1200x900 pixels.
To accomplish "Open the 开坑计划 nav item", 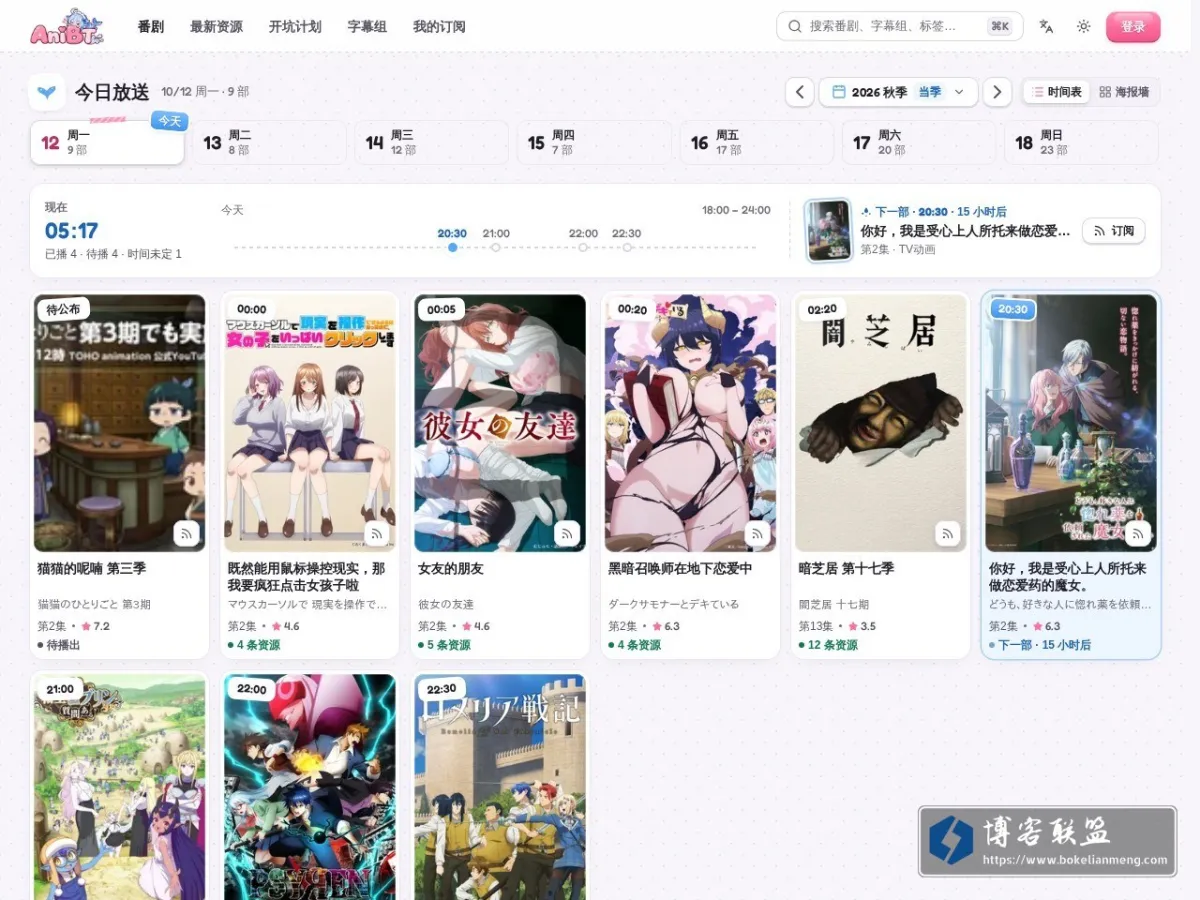I will [x=295, y=27].
